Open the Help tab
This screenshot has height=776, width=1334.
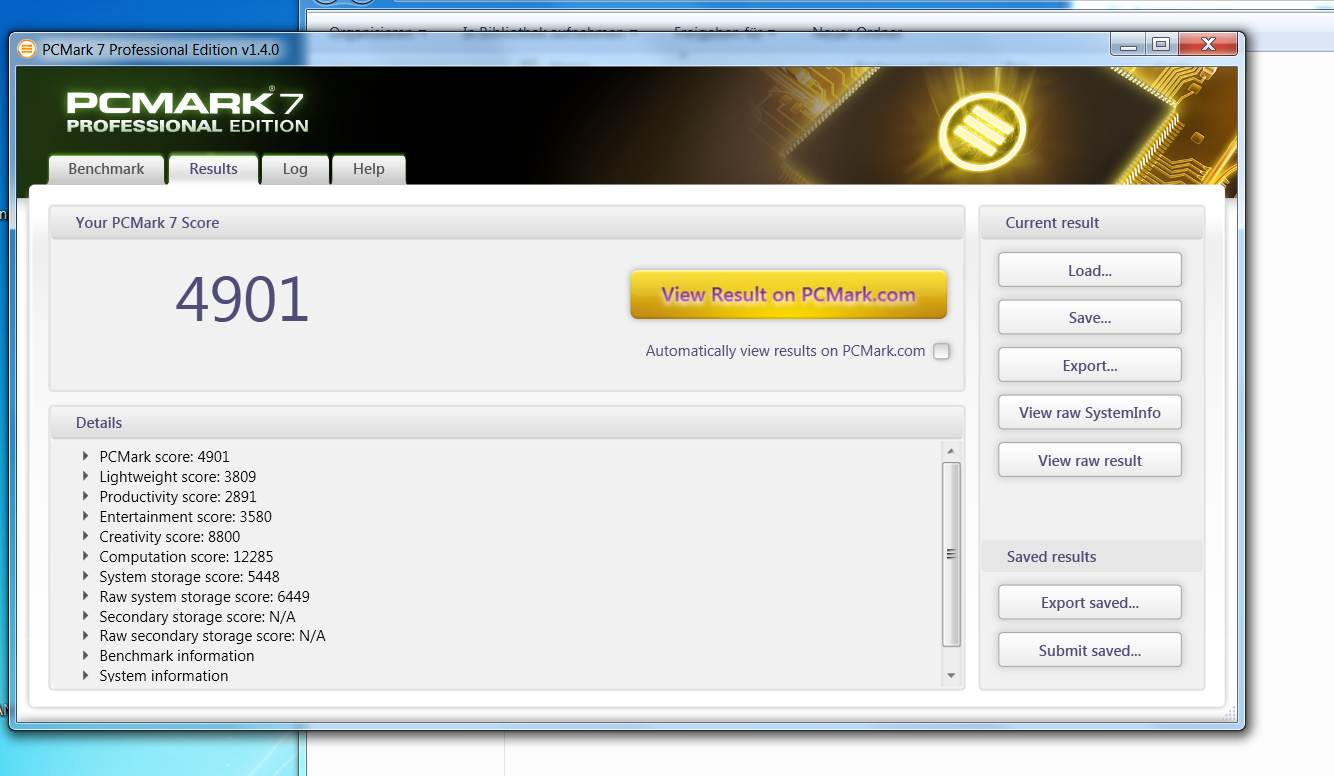tap(369, 169)
